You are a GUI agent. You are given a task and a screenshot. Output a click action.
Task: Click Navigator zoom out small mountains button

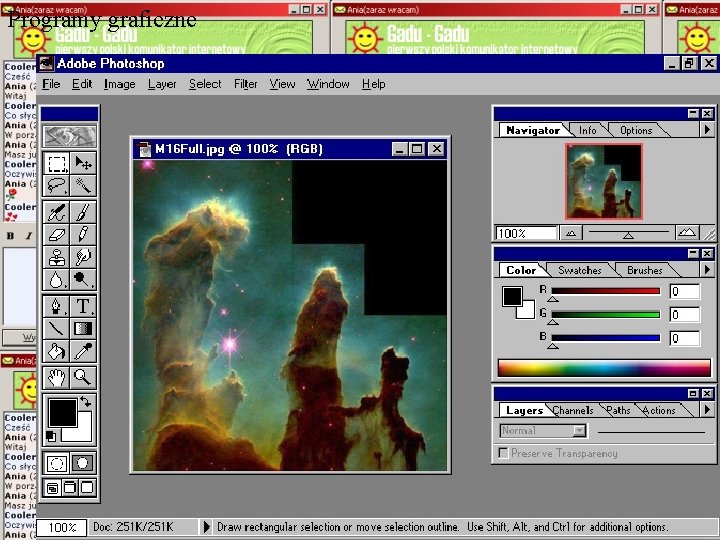point(571,233)
